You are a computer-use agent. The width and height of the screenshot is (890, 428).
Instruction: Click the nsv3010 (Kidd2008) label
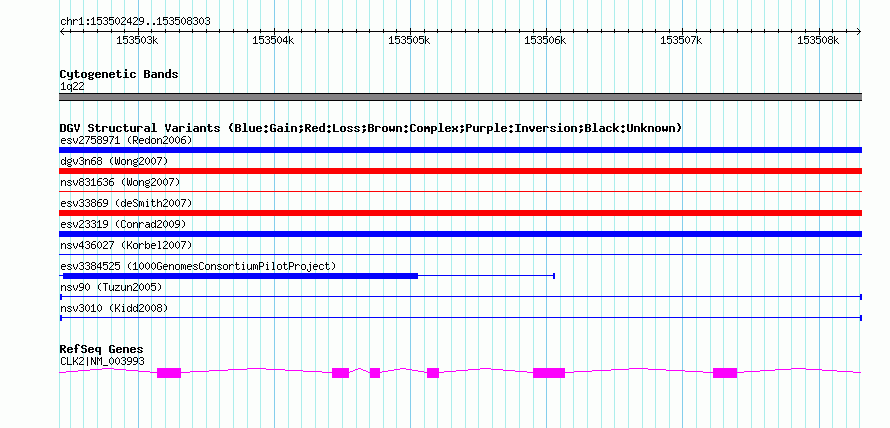coord(114,308)
